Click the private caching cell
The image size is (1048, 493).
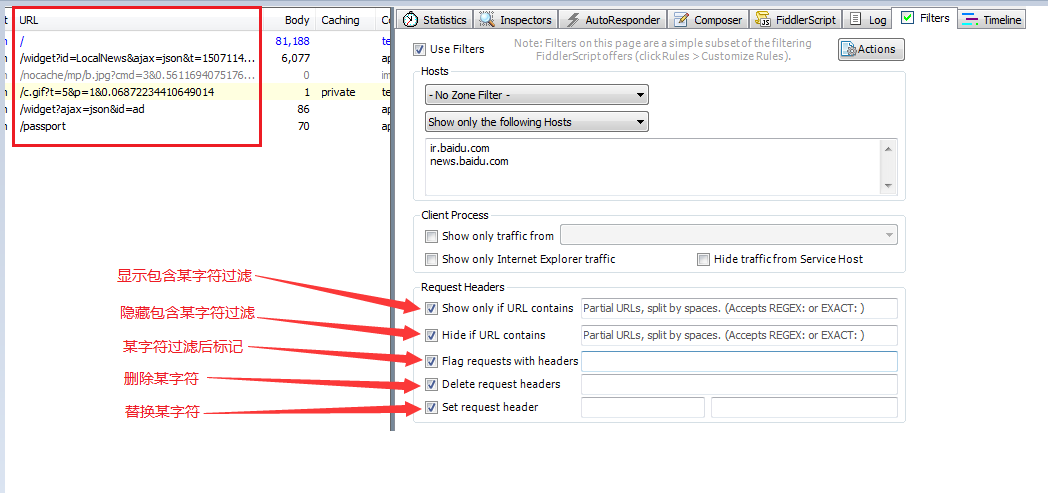338,92
